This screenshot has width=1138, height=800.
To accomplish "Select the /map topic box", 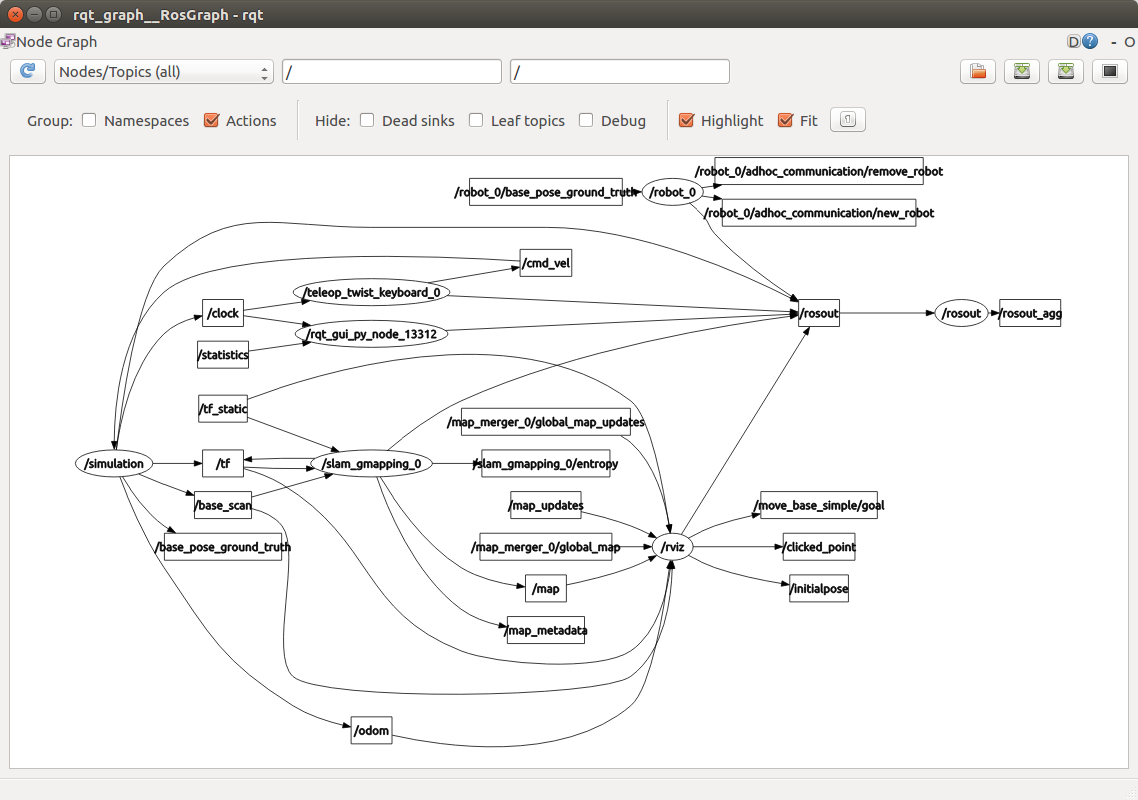I will [x=546, y=589].
